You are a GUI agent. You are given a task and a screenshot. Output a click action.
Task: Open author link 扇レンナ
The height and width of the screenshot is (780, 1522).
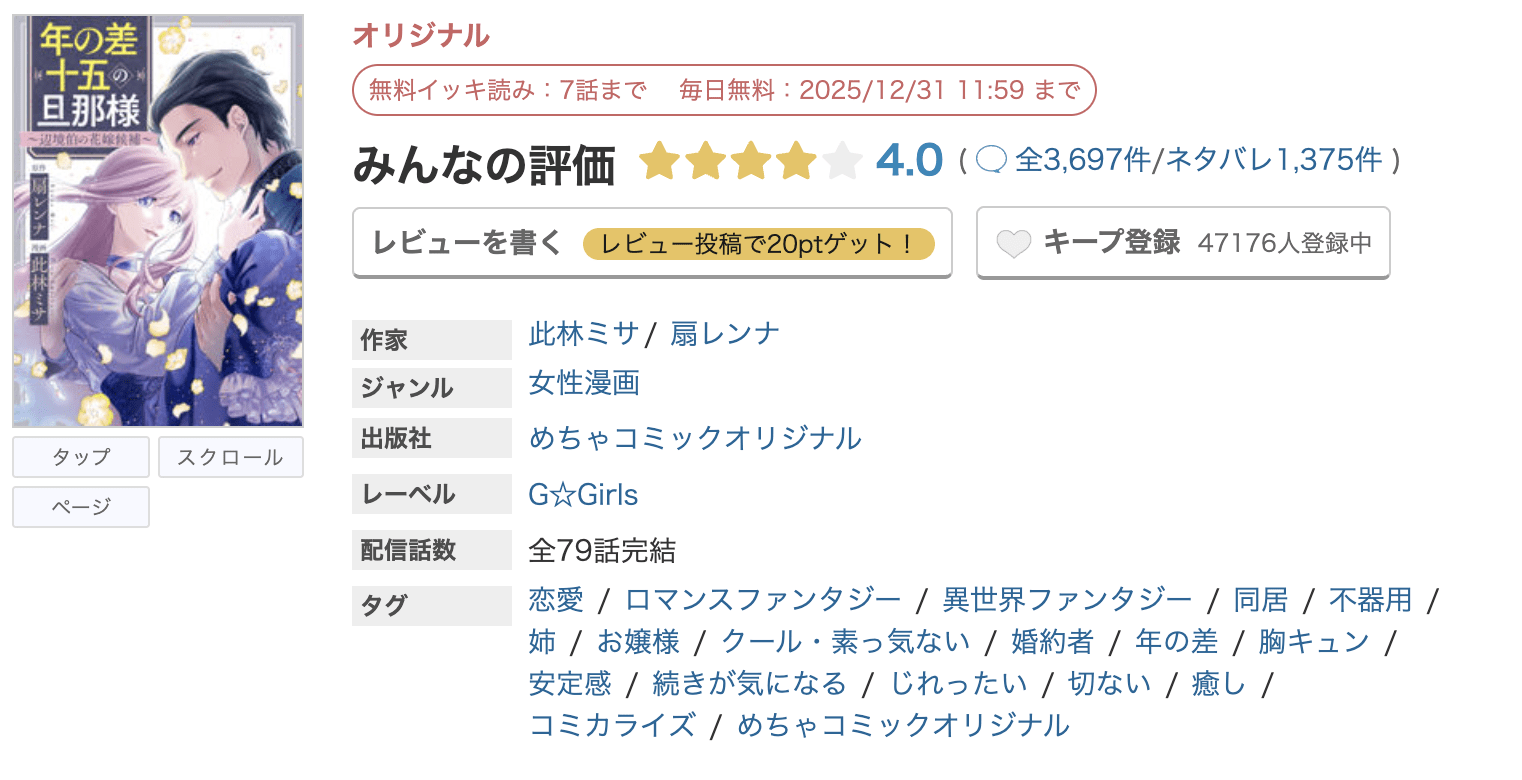pos(723,334)
